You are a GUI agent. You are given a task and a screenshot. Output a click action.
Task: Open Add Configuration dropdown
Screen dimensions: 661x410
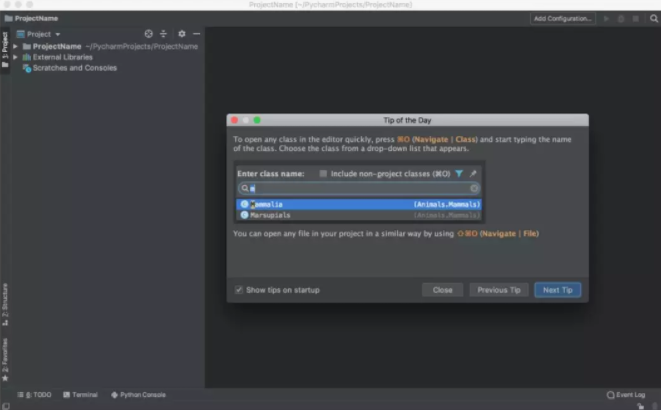pyautogui.click(x=562, y=19)
